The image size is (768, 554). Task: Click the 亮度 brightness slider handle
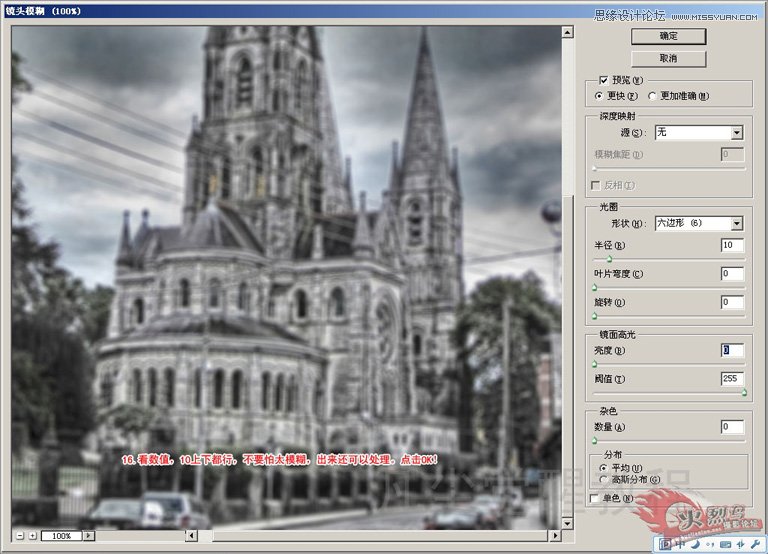tap(595, 364)
